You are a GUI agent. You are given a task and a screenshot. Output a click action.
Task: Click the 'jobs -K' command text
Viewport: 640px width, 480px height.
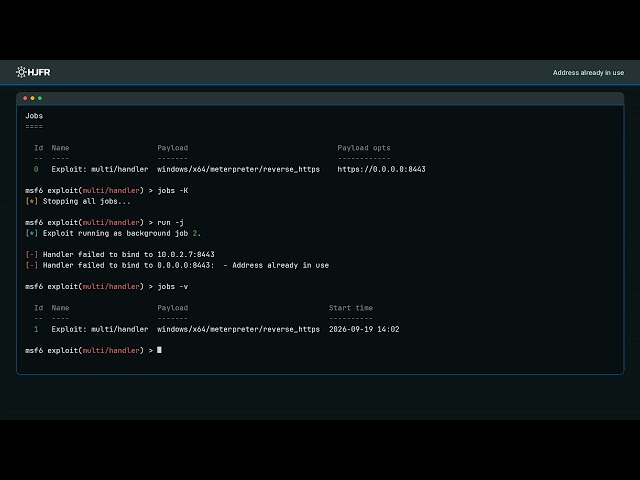(173, 191)
